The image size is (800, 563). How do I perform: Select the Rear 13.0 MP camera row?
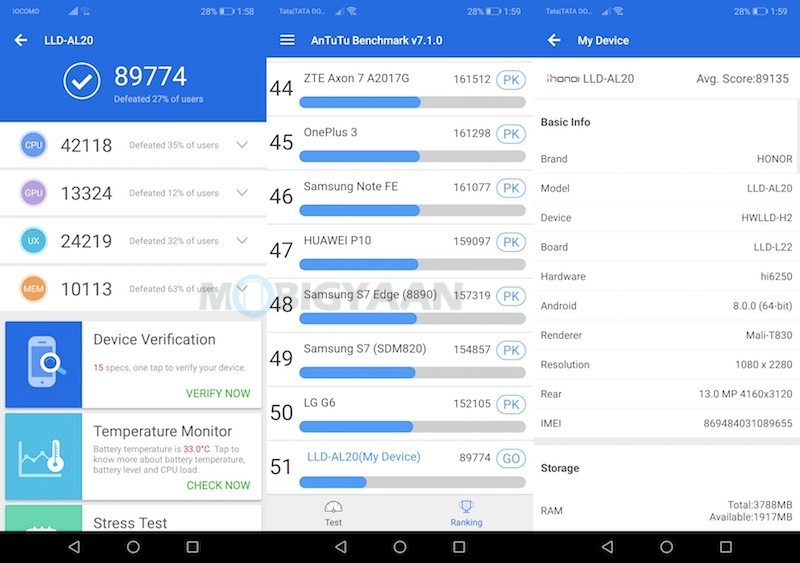click(x=666, y=394)
